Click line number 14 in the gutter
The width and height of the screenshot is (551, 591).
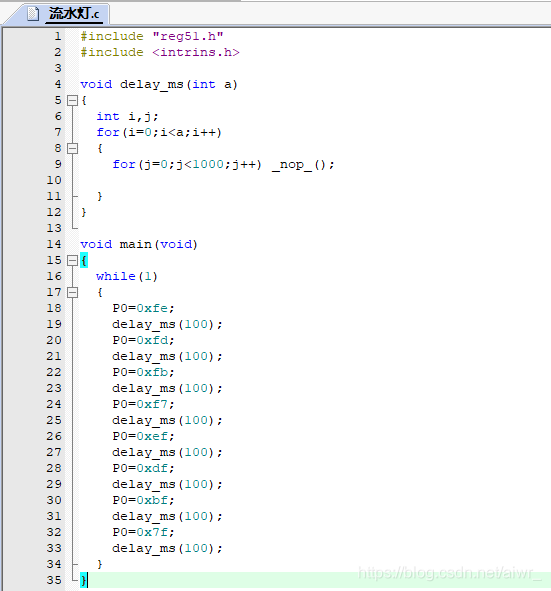pyautogui.click(x=54, y=244)
